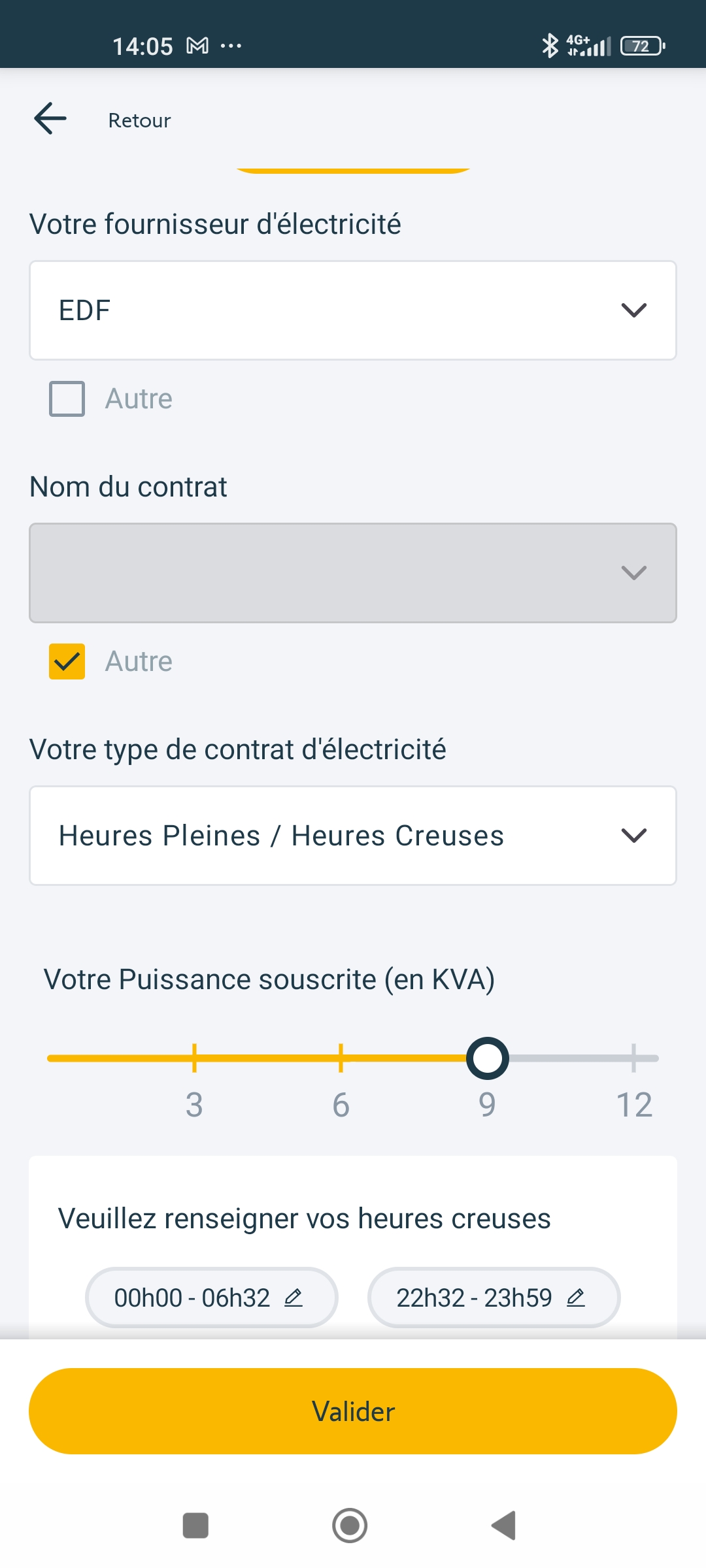Open the Nom du contrat dropdown
The height and width of the screenshot is (1568, 706).
(353, 573)
